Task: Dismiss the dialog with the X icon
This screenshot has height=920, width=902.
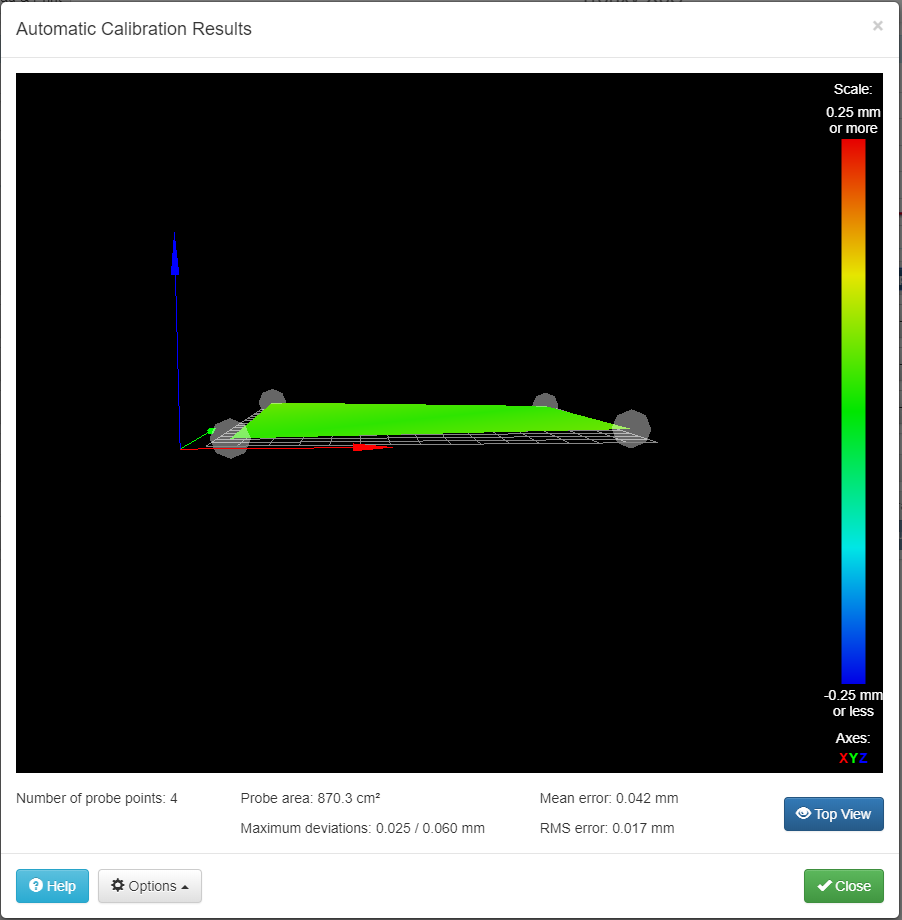Action: (x=877, y=26)
